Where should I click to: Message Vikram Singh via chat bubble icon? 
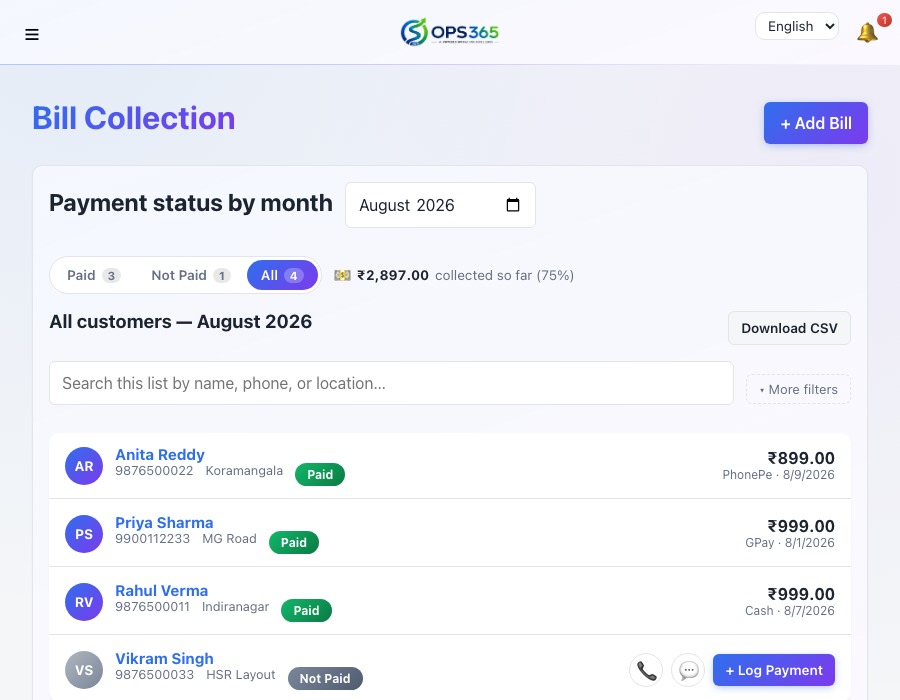pos(688,670)
